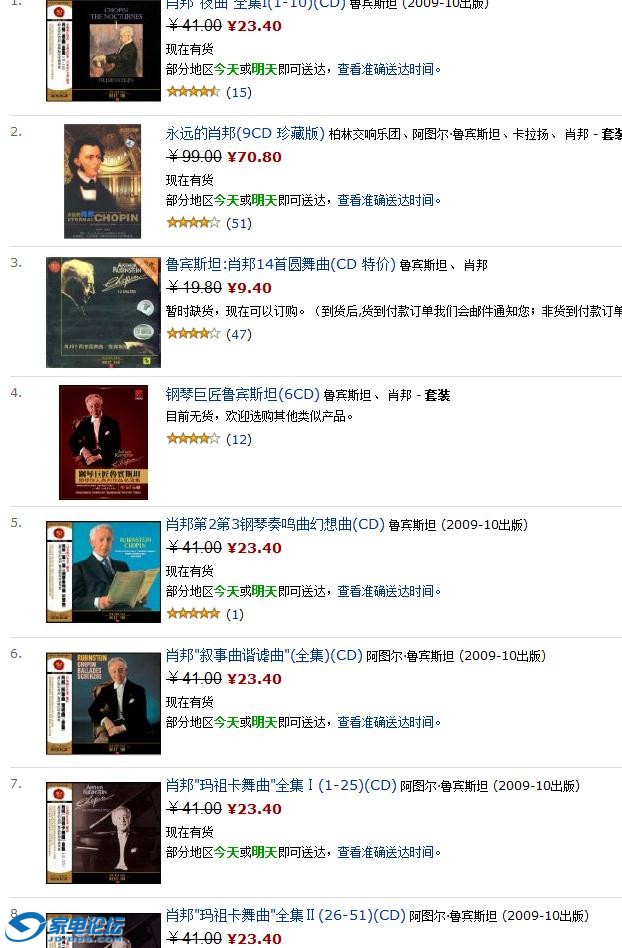Open 肖邦第2第3钢琴奏鸣曲幻想曲(CD) title link
This screenshot has width=622, height=948.
coord(275,524)
